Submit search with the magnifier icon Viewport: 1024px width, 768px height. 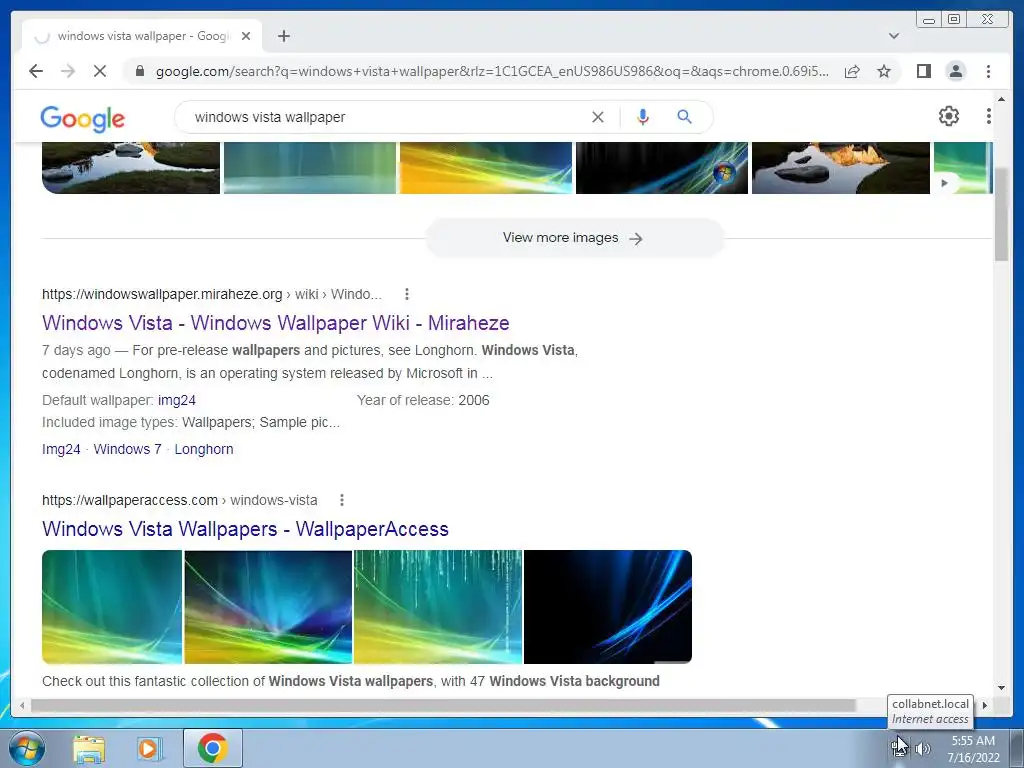[x=684, y=117]
